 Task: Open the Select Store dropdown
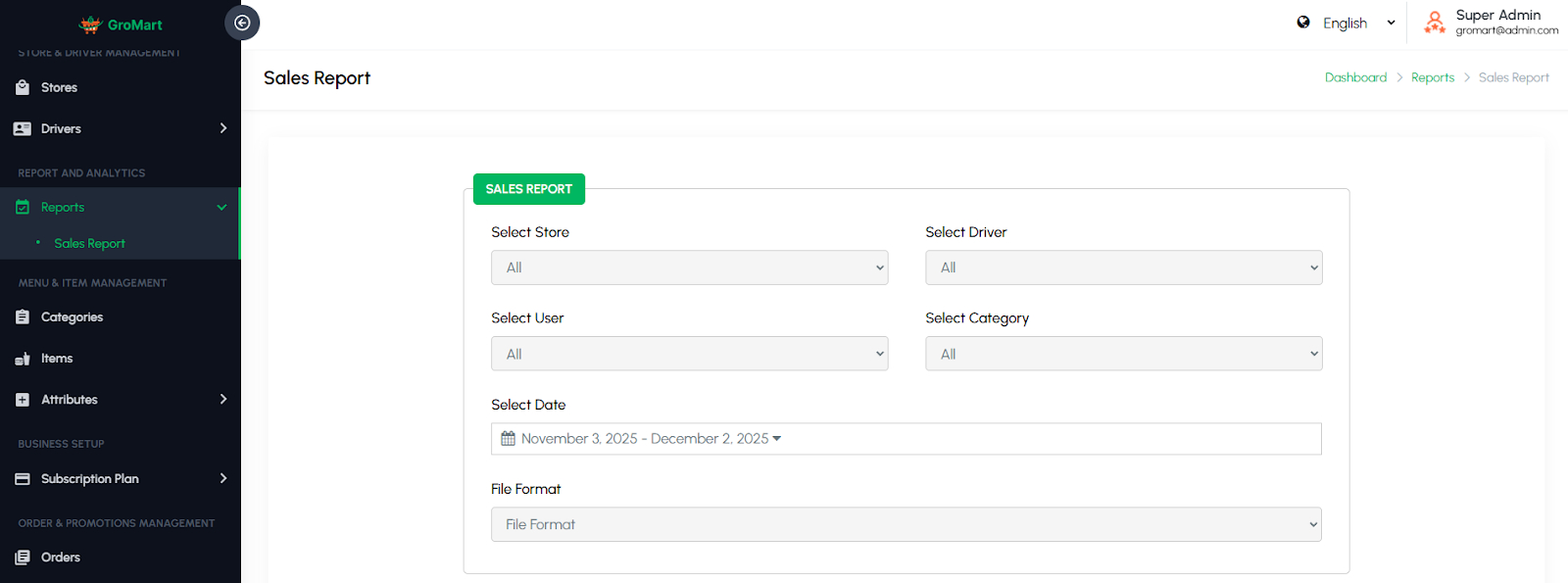click(x=689, y=267)
